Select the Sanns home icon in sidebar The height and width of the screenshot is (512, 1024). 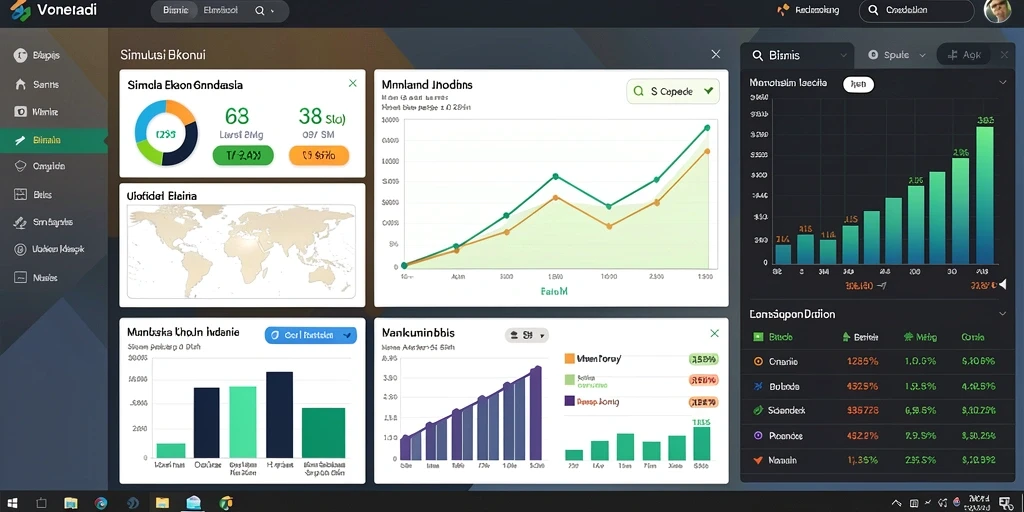click(x=20, y=84)
